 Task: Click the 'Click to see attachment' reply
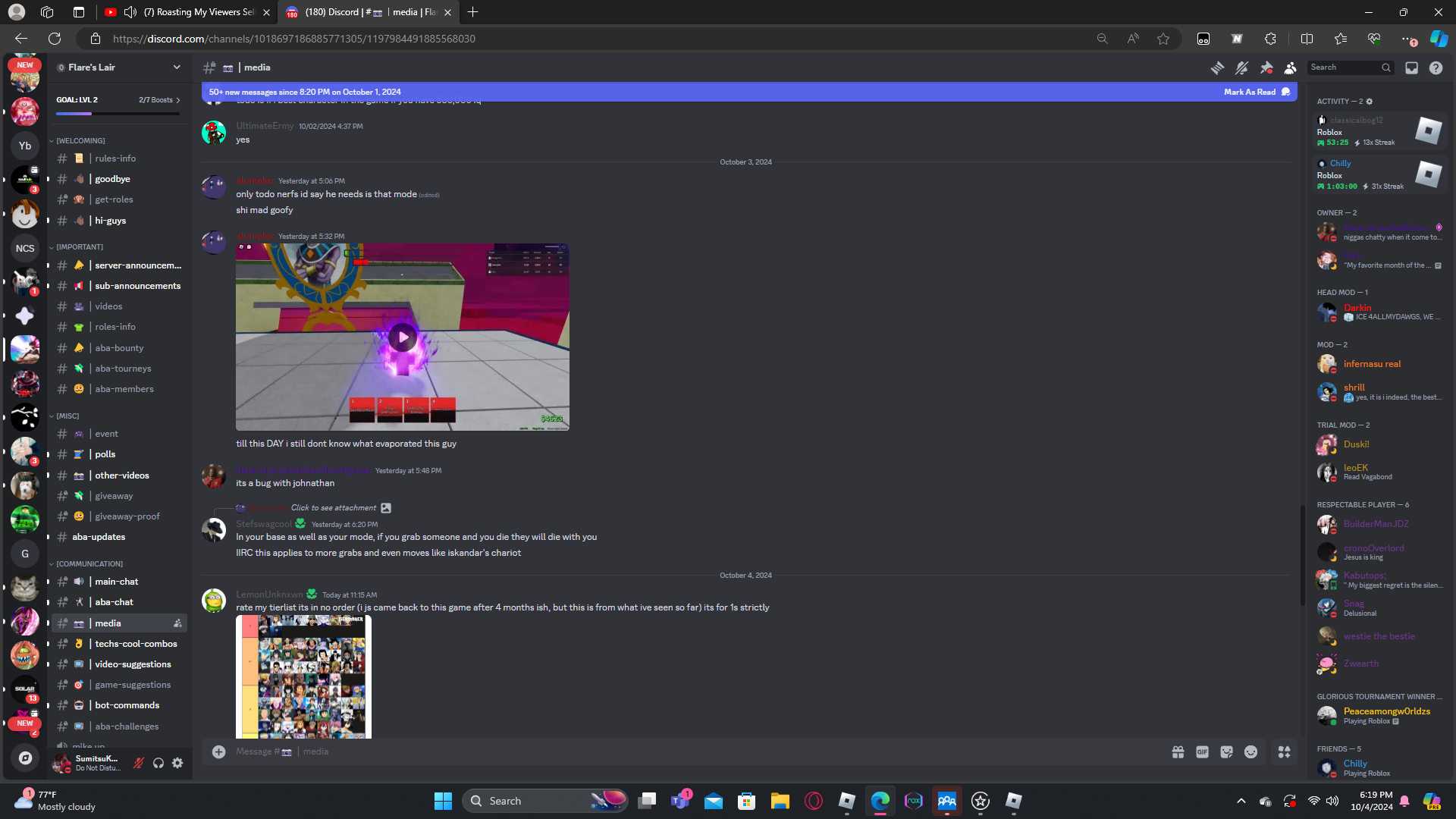pyautogui.click(x=334, y=508)
